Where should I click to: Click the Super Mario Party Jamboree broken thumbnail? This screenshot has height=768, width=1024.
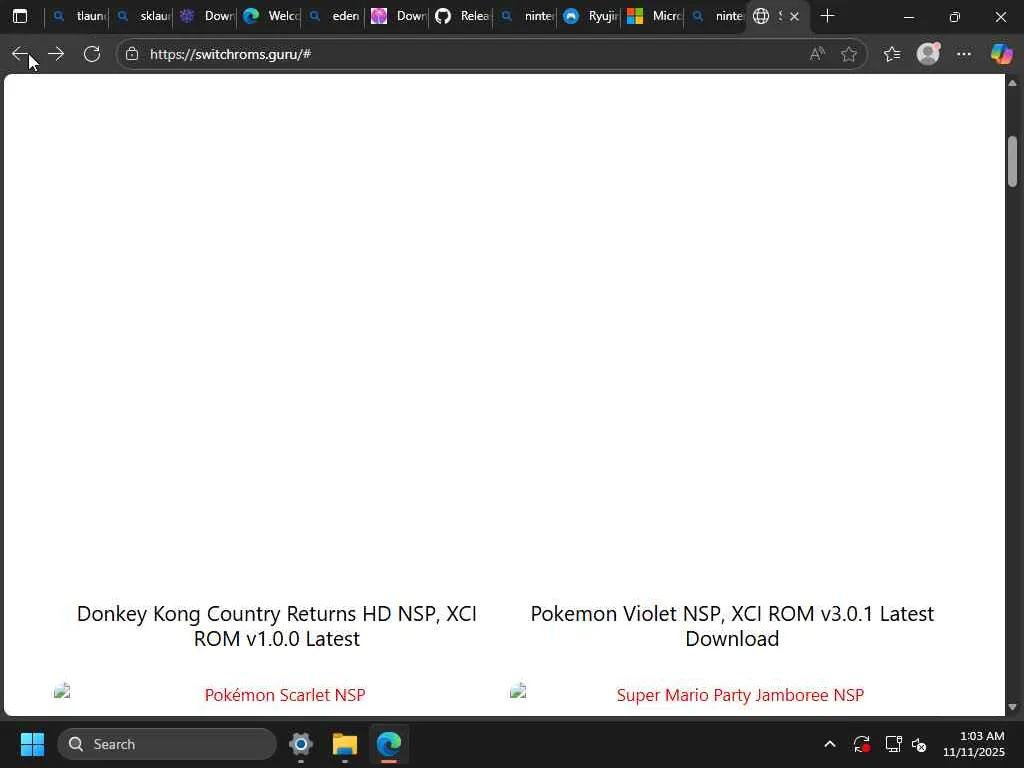coord(518,691)
